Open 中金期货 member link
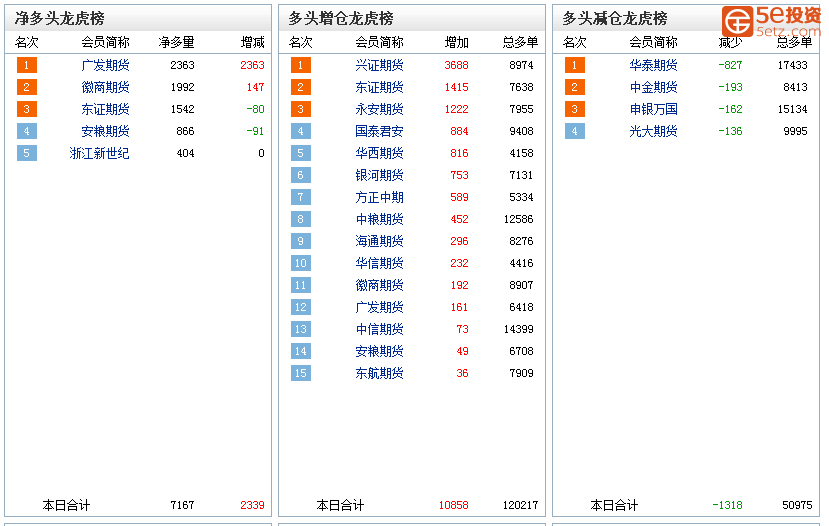 point(653,87)
